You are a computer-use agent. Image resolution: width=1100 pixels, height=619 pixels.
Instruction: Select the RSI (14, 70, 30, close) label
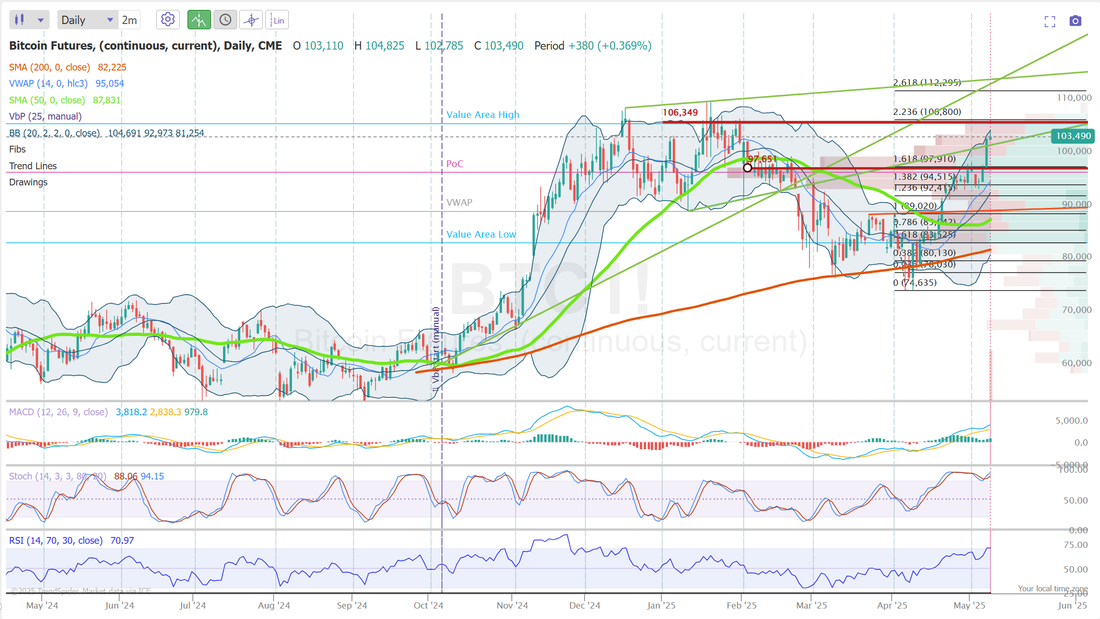[55, 540]
